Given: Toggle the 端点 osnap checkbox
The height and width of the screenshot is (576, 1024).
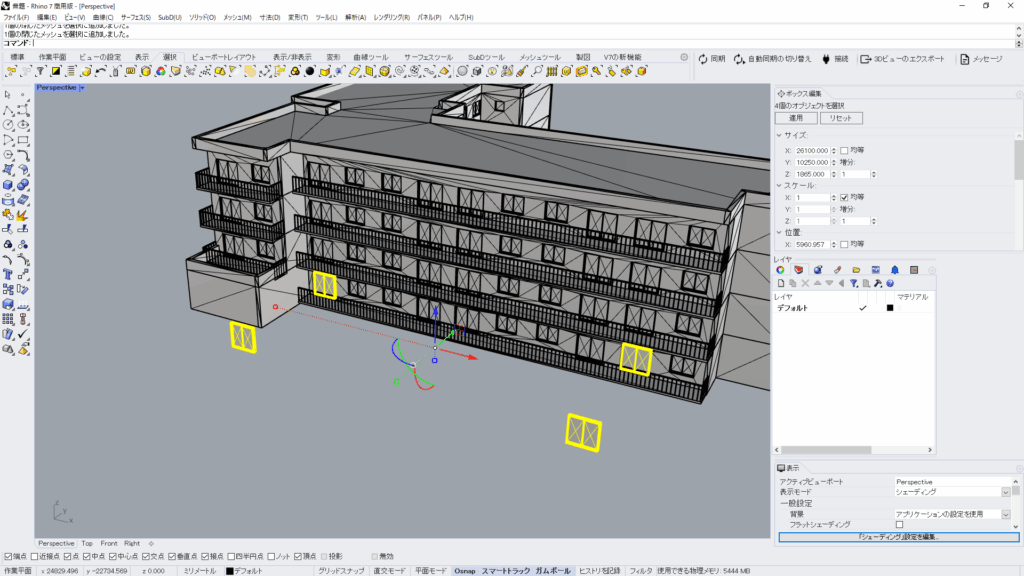Looking at the screenshot, I should point(8,556).
